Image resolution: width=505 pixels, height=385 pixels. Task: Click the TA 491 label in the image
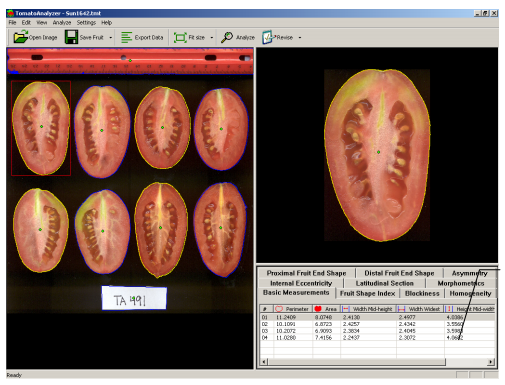[134, 298]
